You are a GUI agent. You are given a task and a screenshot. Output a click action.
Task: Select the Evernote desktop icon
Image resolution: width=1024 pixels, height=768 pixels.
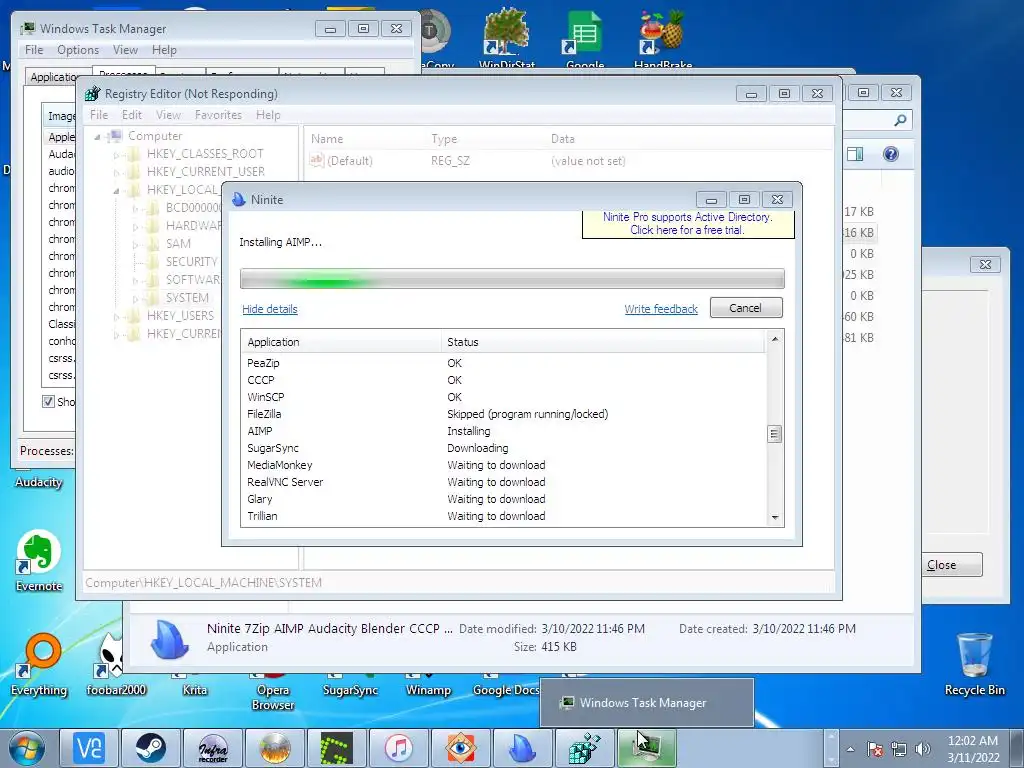tap(39, 560)
